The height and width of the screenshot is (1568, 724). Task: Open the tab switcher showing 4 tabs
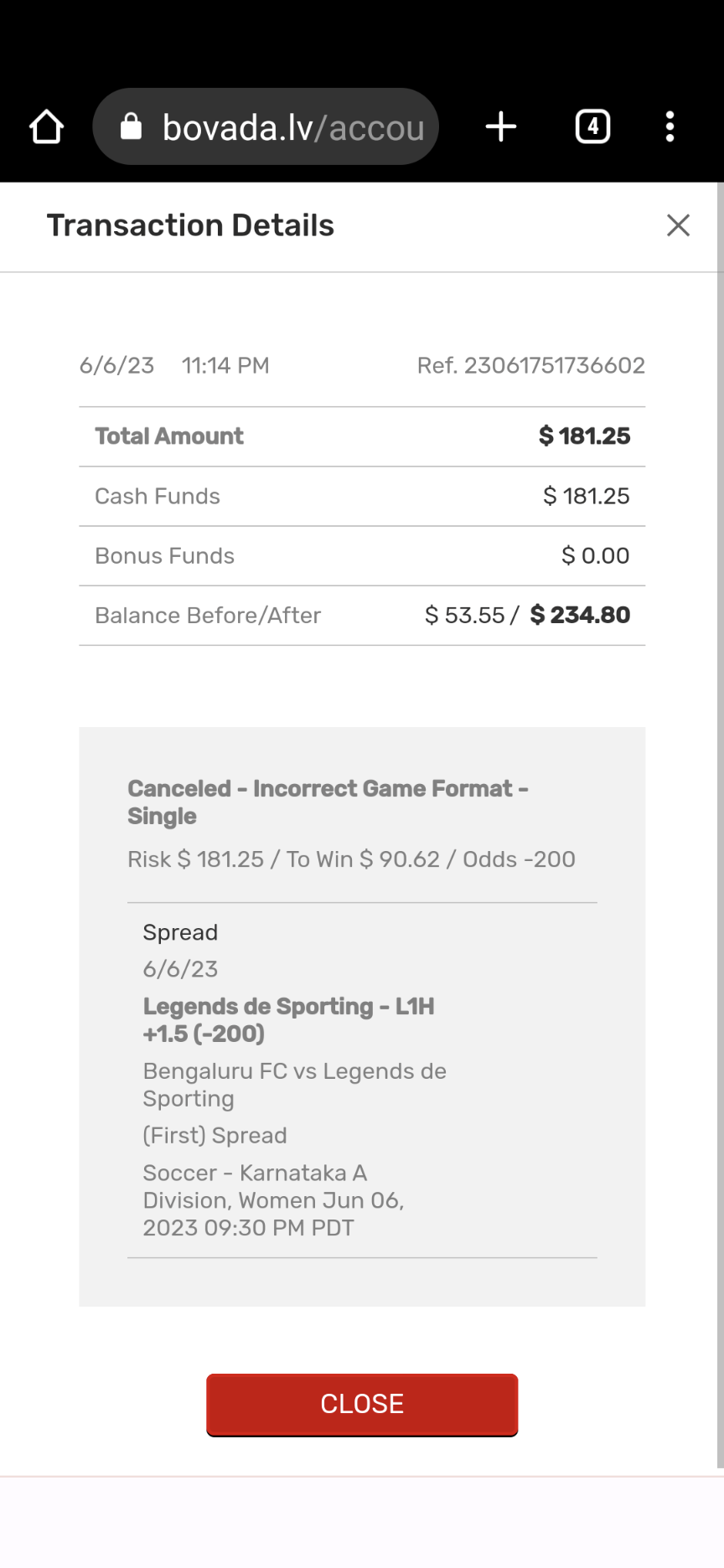tap(592, 127)
